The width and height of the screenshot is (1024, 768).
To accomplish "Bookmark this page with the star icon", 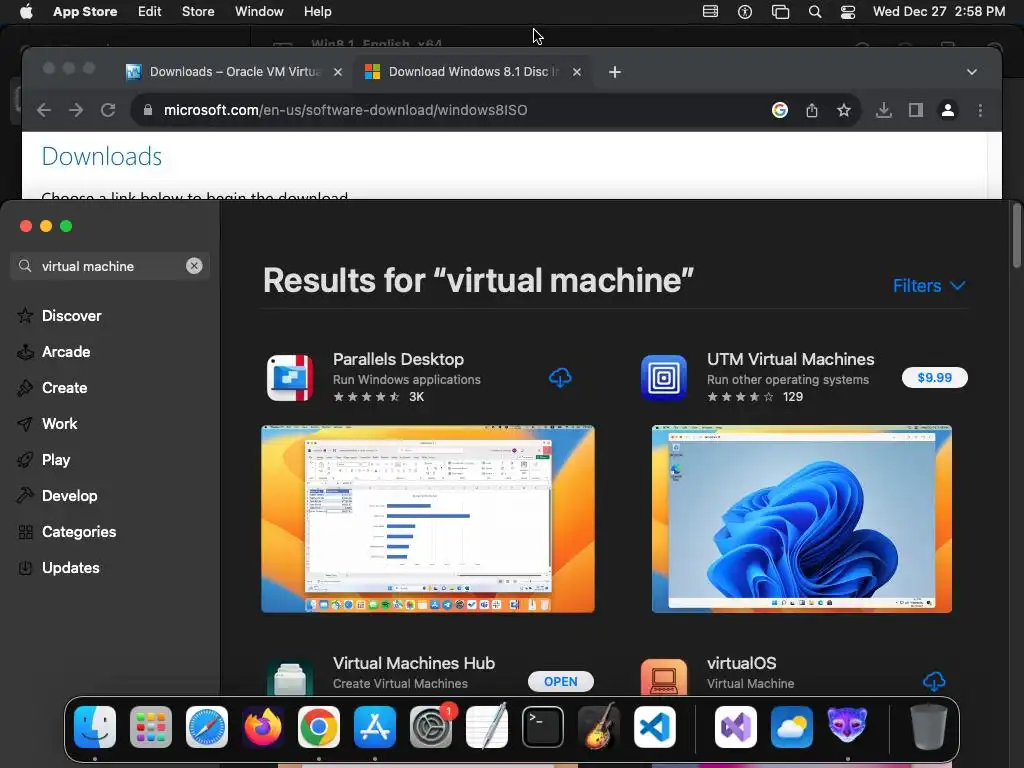I will click(844, 110).
